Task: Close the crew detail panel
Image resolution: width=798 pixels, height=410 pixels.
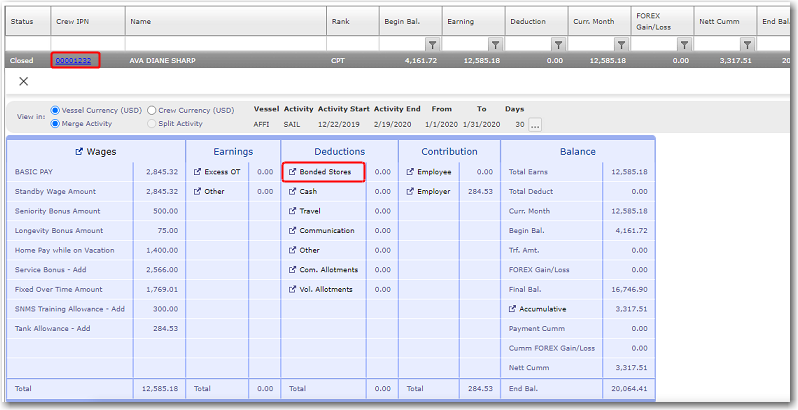Action: (24, 82)
